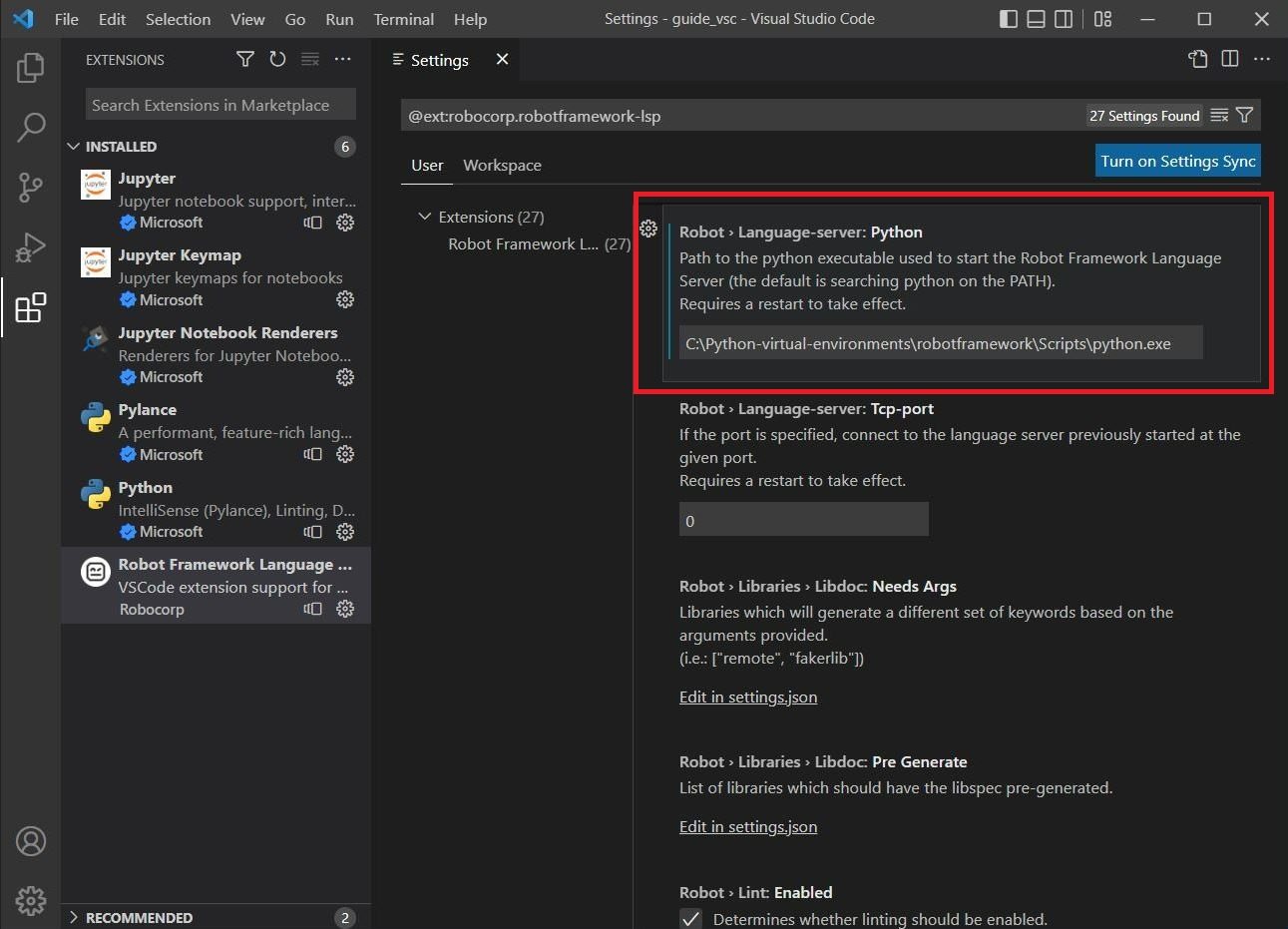1288x929 pixels.
Task: Open the Edit menu
Action: click(113, 19)
